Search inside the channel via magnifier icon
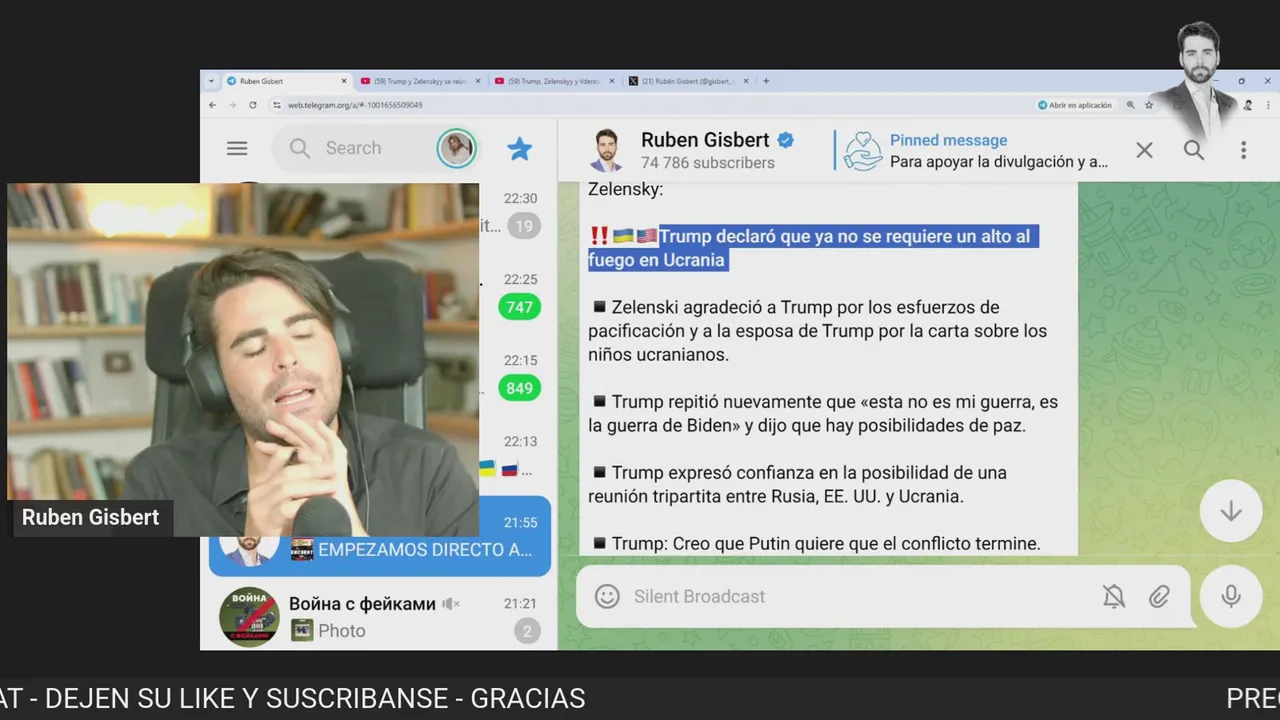The height and width of the screenshot is (720, 1280). 1194,150
